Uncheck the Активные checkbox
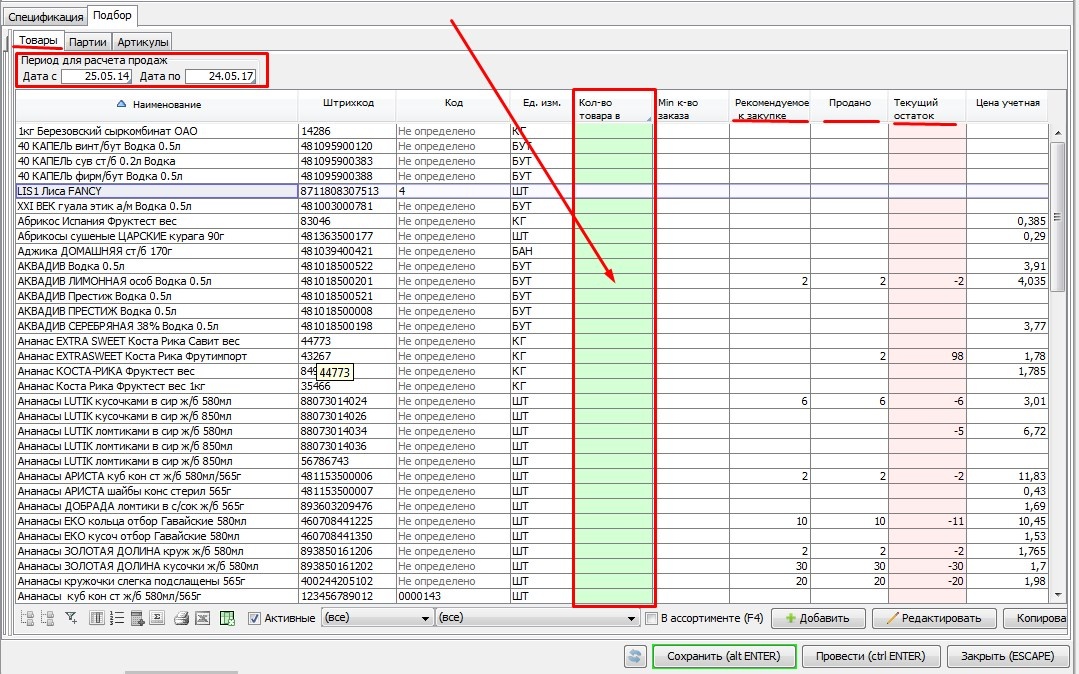 [x=254, y=618]
